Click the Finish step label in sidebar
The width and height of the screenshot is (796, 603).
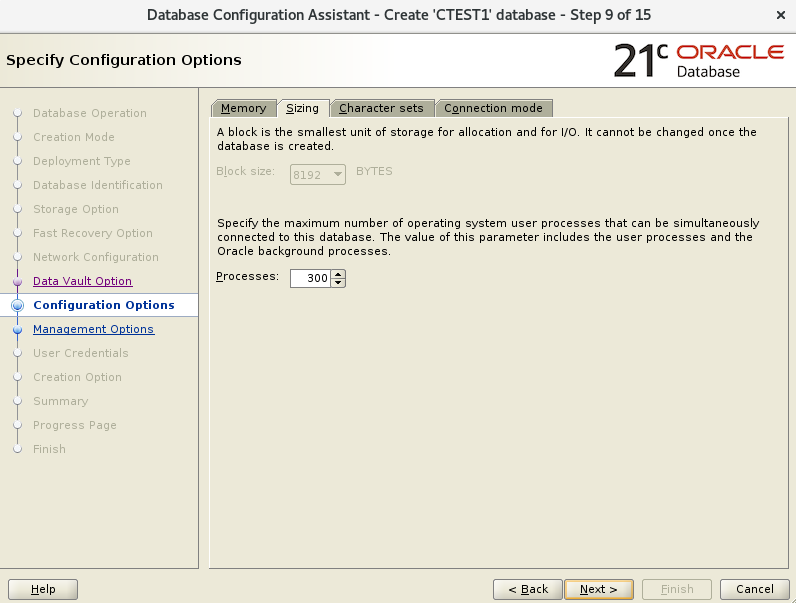click(x=49, y=449)
